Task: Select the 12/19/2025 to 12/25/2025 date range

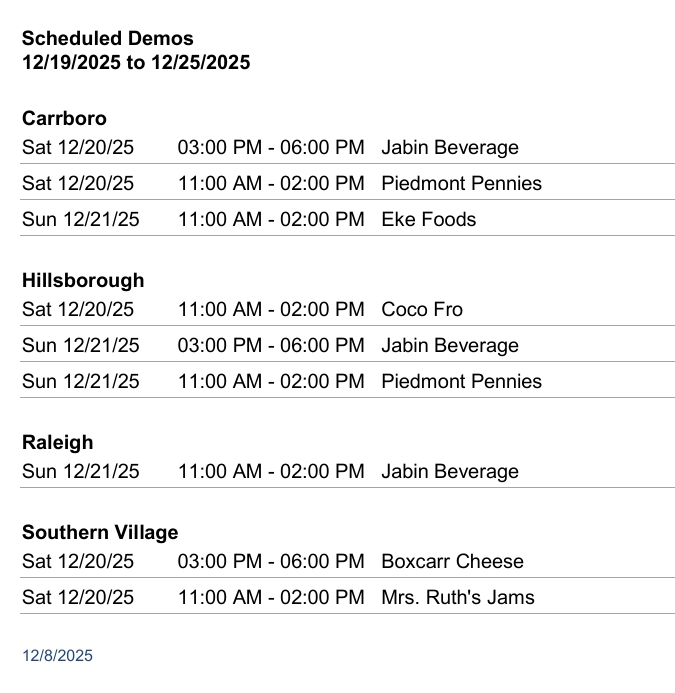Action: point(136,63)
